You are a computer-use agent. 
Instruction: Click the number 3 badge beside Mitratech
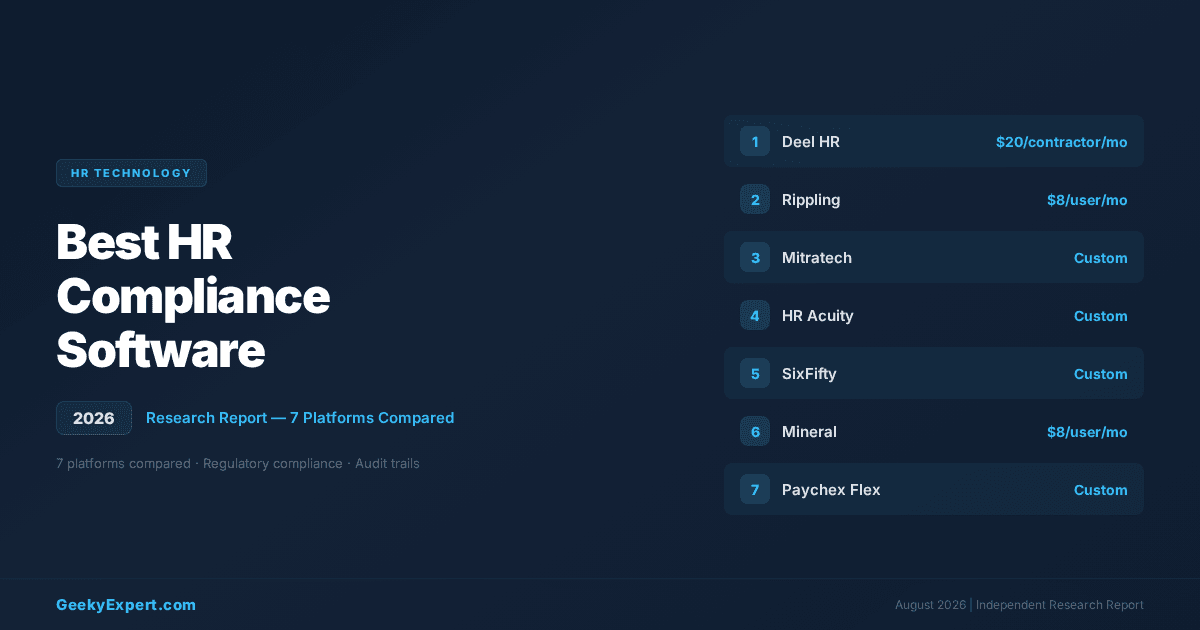pos(755,257)
